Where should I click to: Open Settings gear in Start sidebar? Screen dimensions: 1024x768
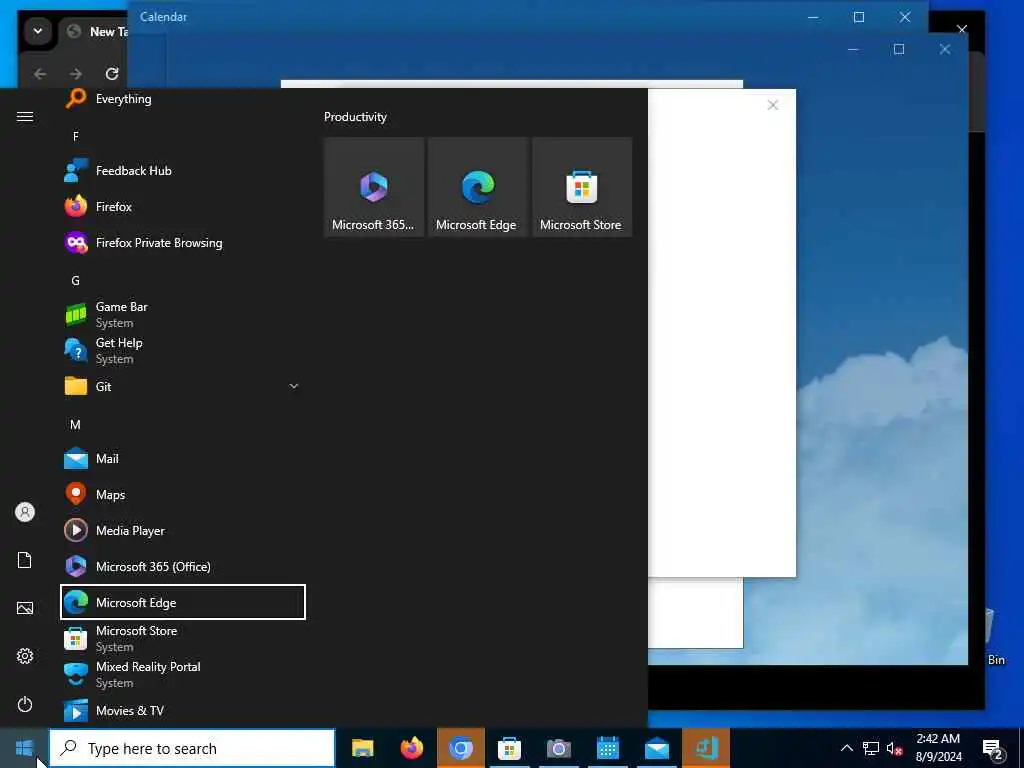pyautogui.click(x=25, y=656)
